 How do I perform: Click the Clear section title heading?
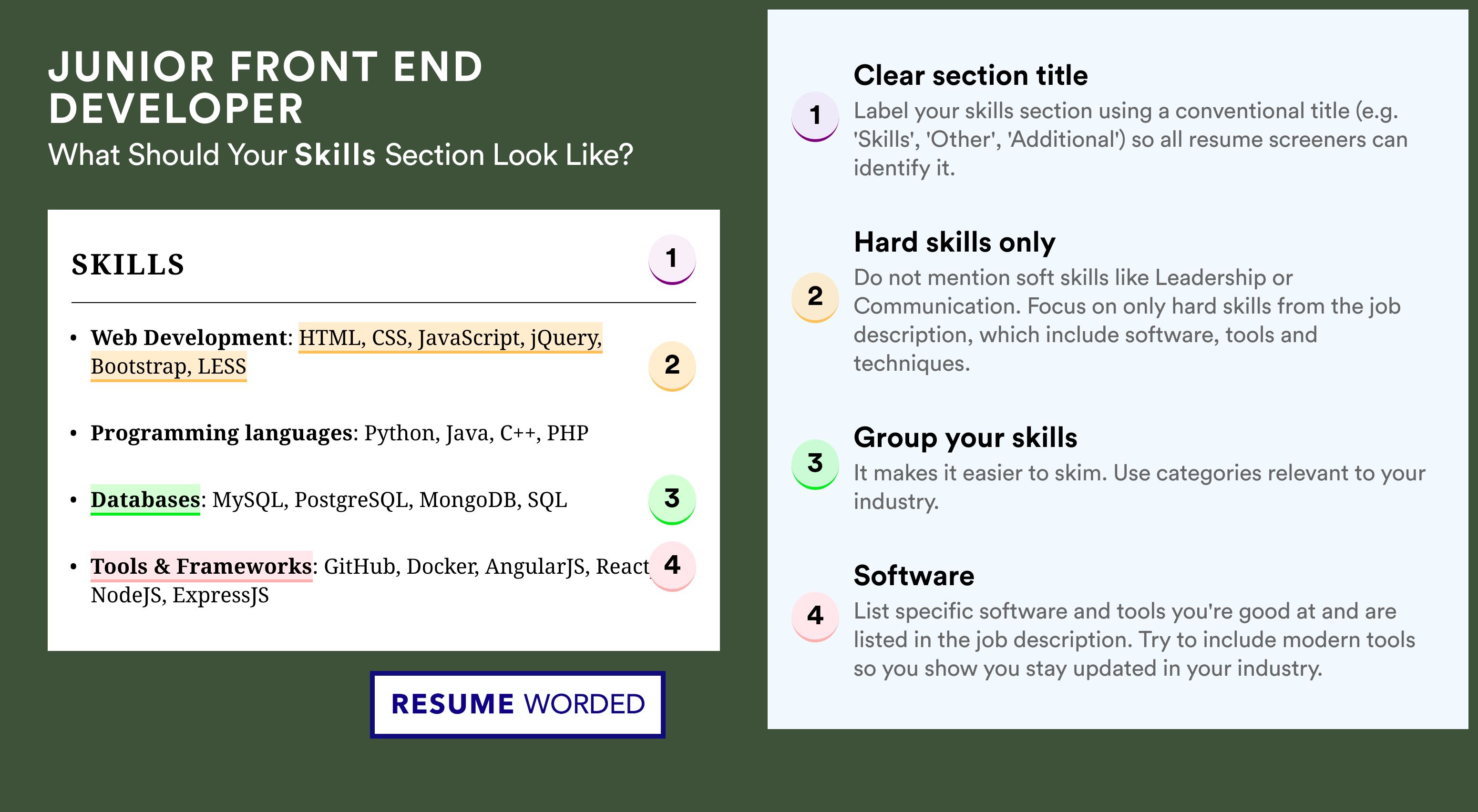971,75
